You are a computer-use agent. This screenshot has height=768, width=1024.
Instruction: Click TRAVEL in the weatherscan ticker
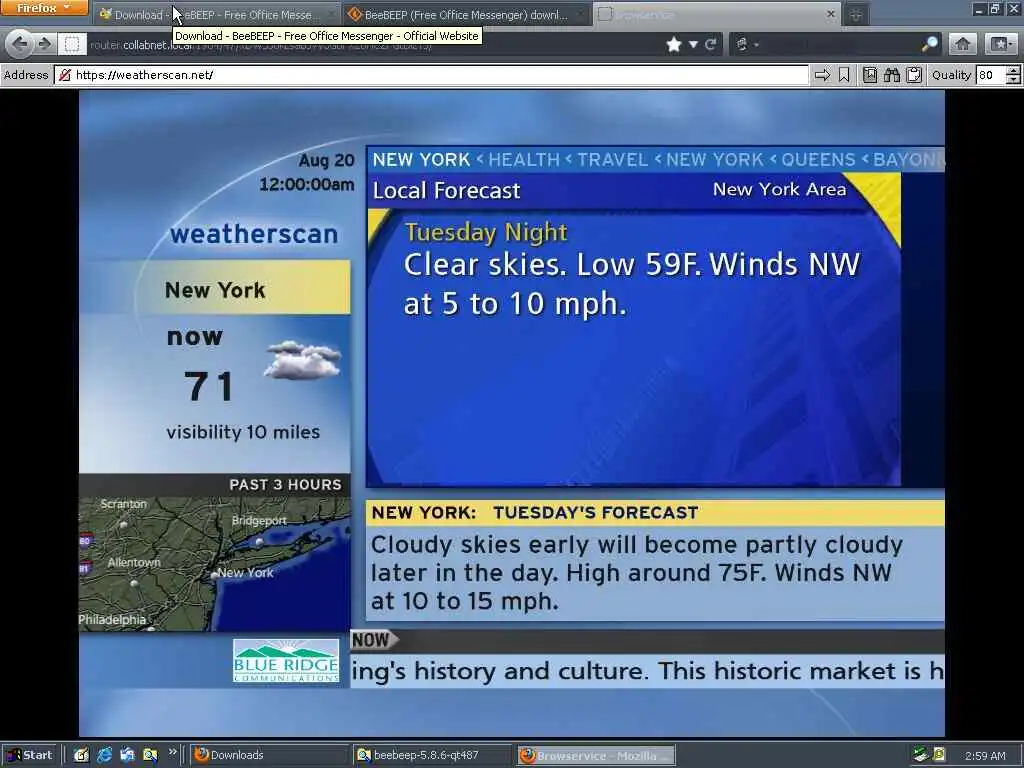click(x=613, y=160)
